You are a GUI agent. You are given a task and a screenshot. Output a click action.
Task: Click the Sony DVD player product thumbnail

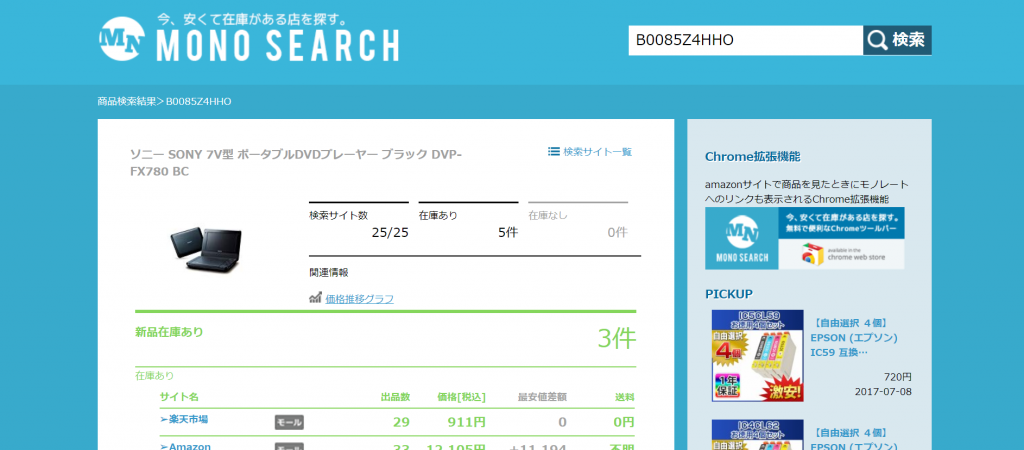point(206,248)
